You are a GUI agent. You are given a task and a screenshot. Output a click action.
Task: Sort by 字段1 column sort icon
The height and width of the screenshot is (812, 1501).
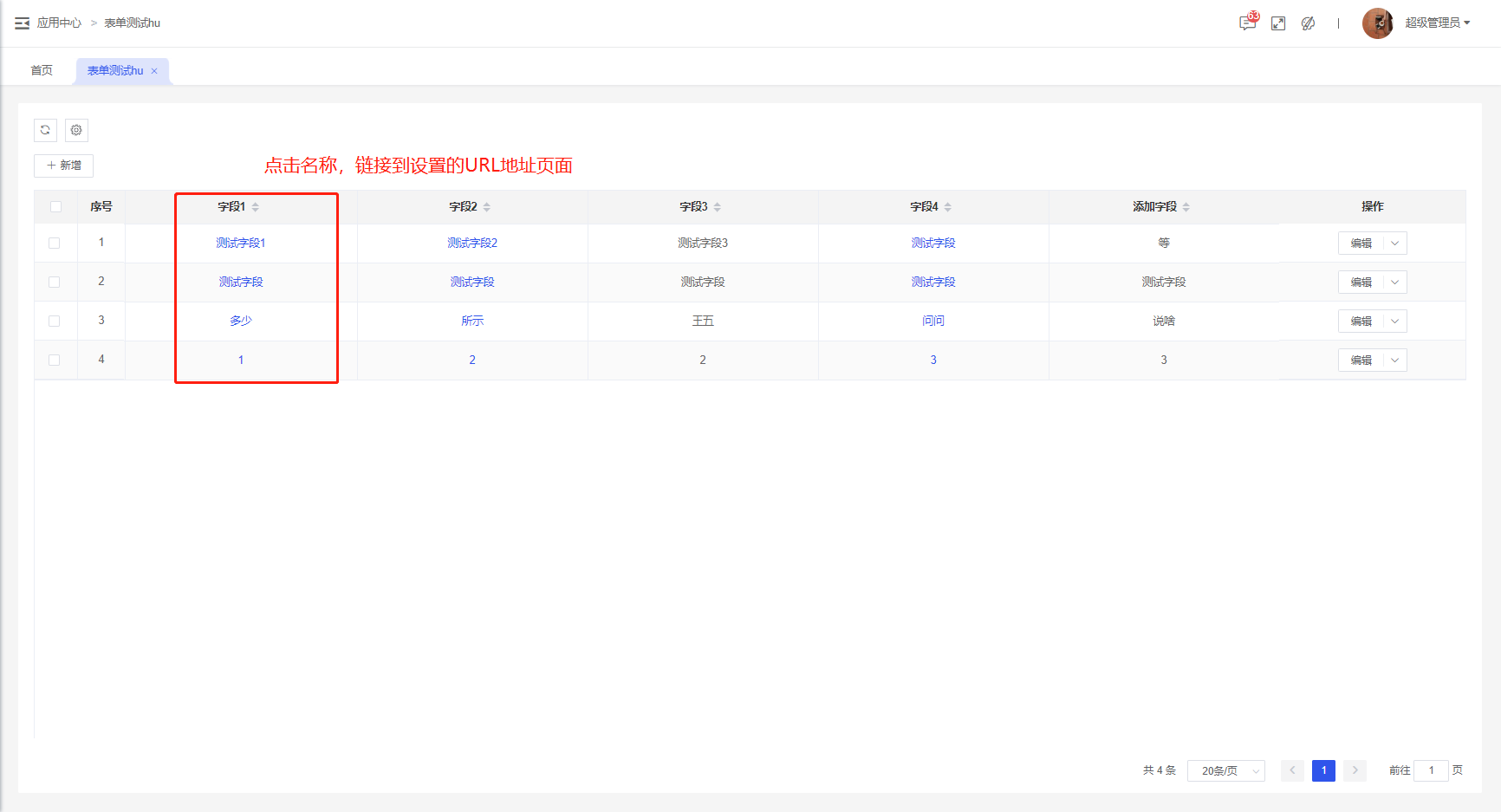(256, 207)
